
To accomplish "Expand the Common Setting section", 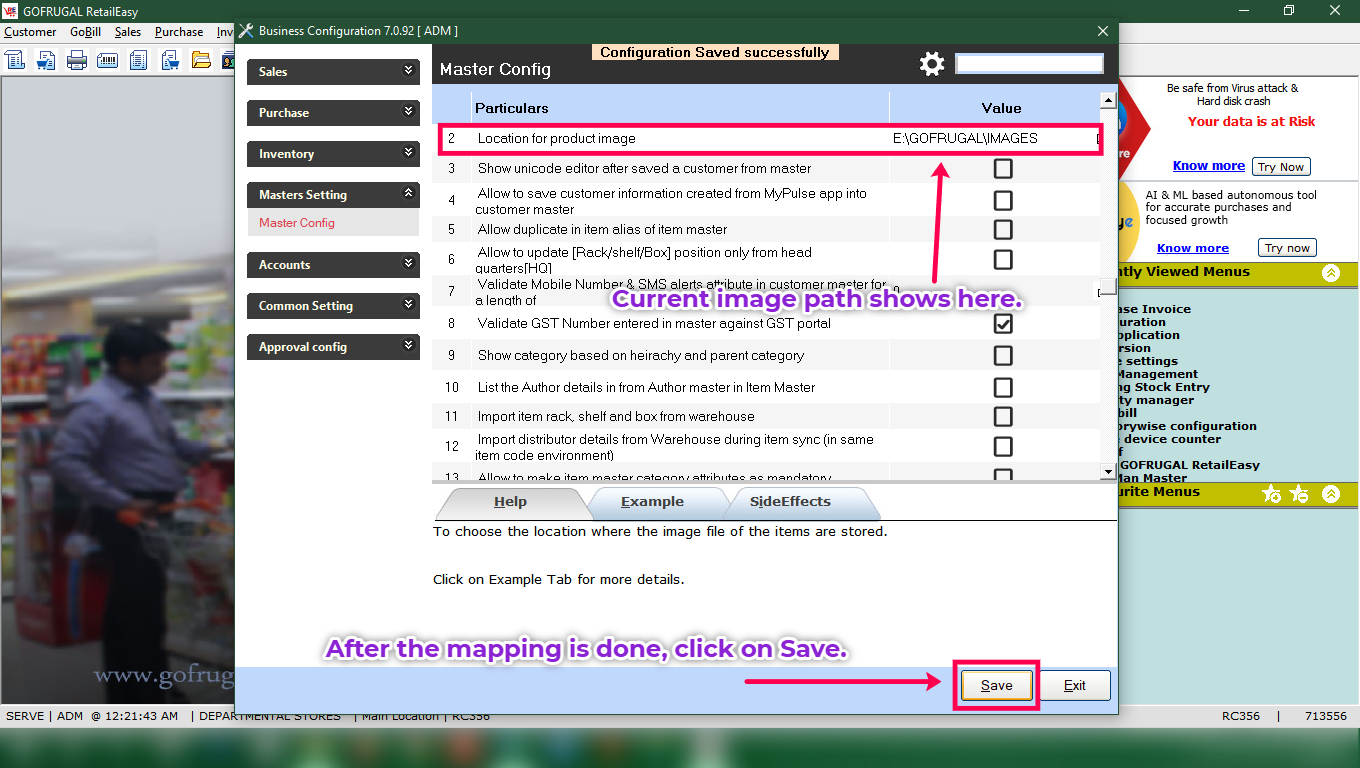I will click(x=333, y=306).
